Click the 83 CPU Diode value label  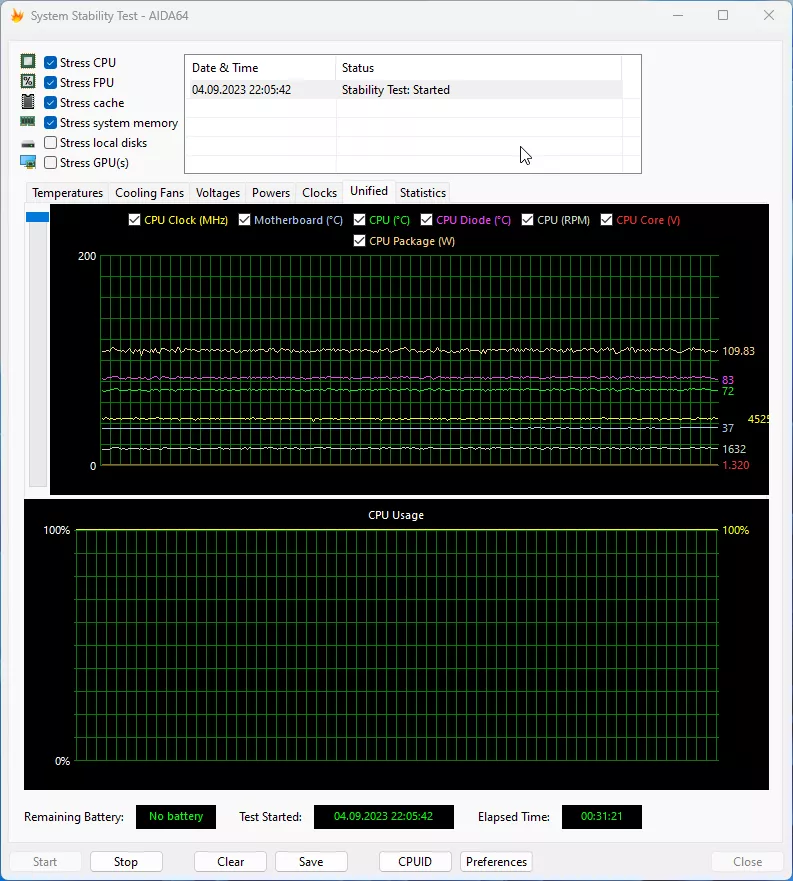(728, 380)
